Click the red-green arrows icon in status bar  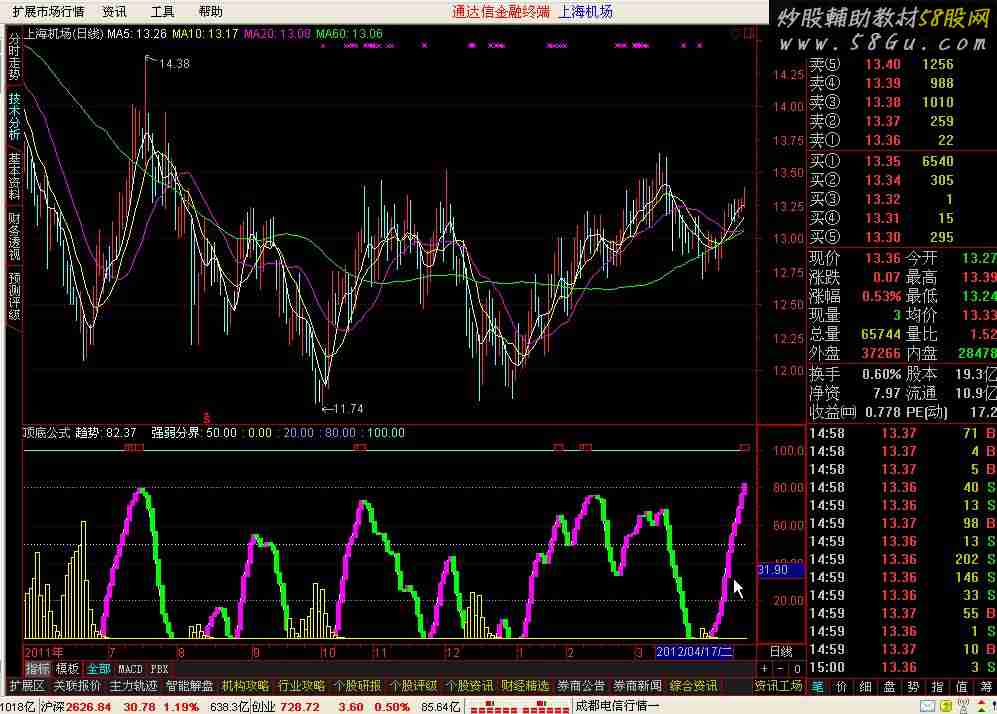tap(983, 706)
